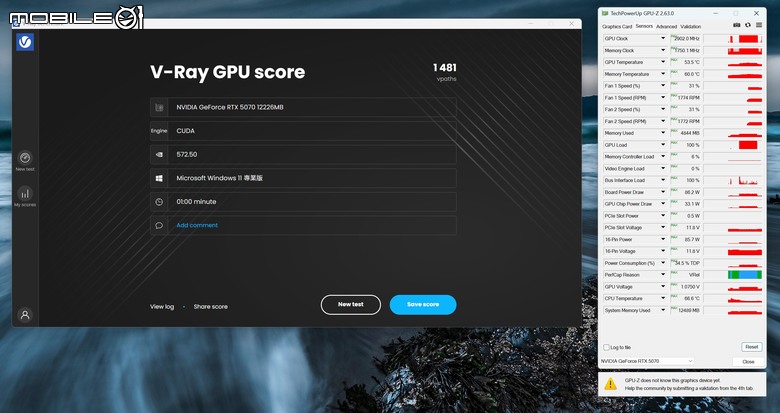The height and width of the screenshot is (413, 780).
Task: Click the comment bubble icon
Action: point(159,225)
